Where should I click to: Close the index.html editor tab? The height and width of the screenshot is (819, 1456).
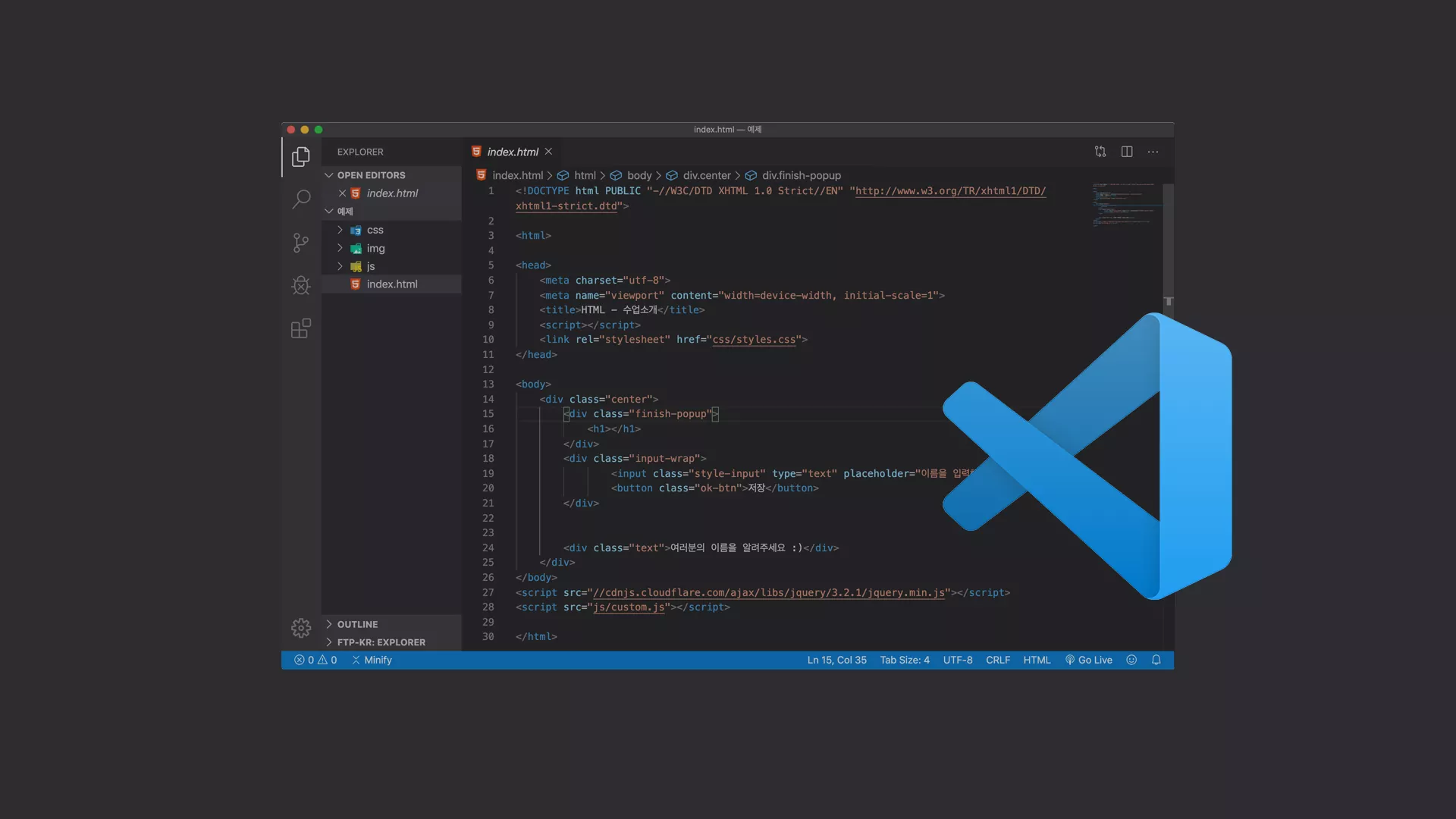(548, 152)
